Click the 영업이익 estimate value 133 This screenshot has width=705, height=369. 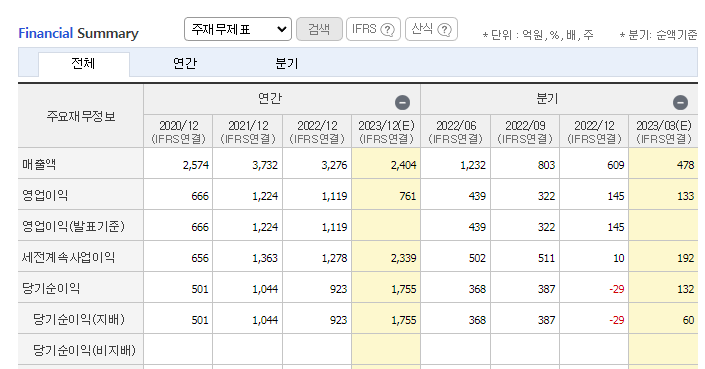(x=686, y=196)
